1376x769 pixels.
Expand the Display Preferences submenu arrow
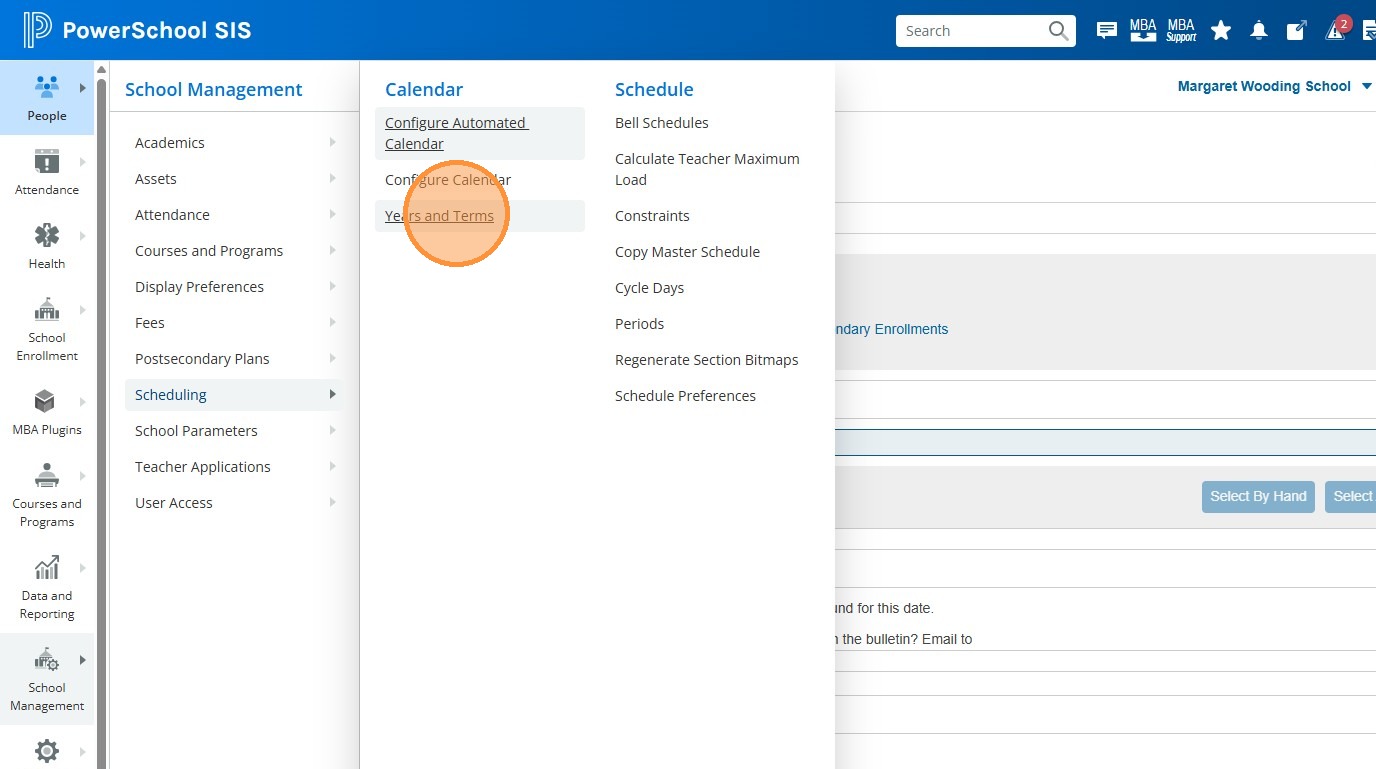[x=332, y=287]
